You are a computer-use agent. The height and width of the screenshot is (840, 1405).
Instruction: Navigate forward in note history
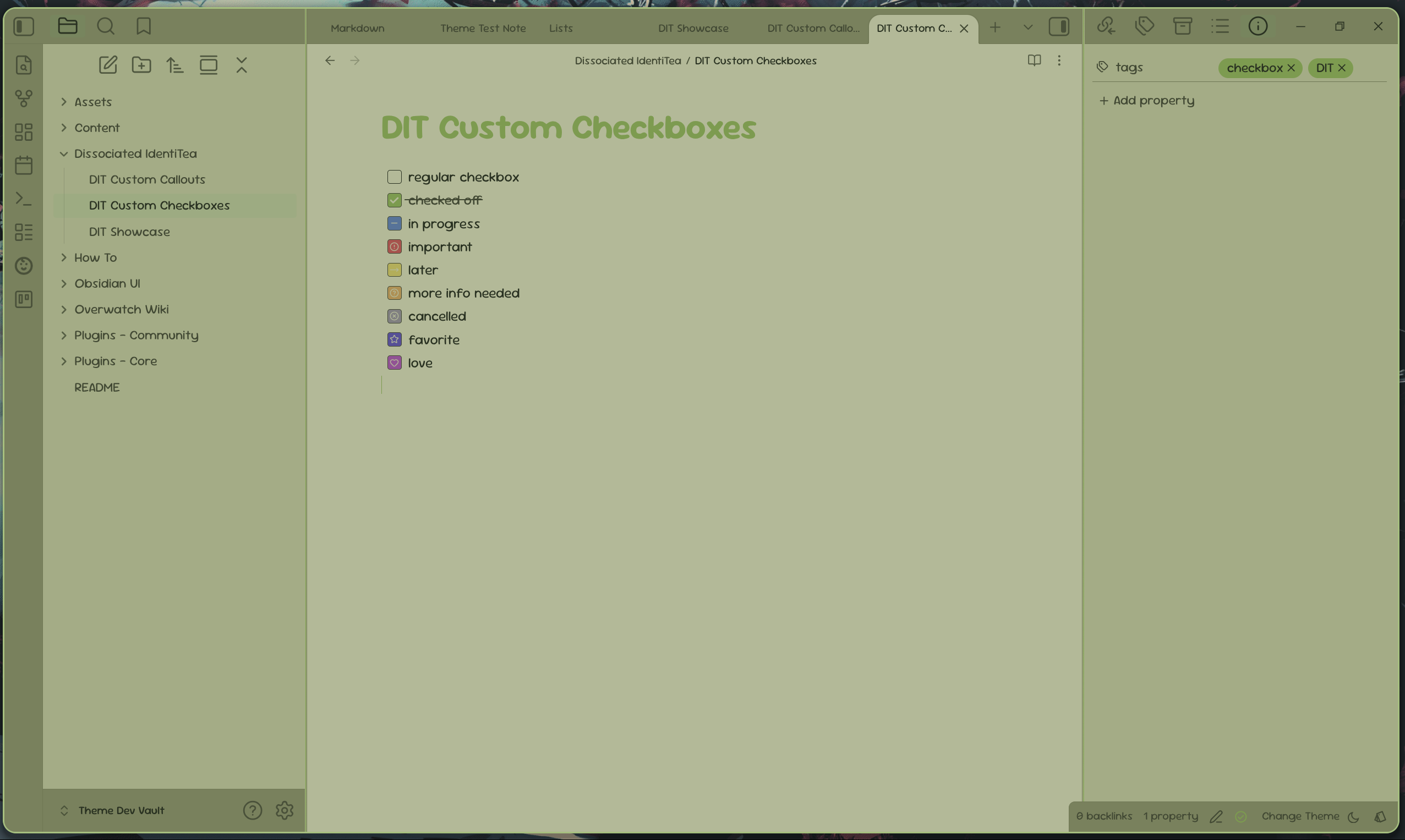pyautogui.click(x=355, y=61)
